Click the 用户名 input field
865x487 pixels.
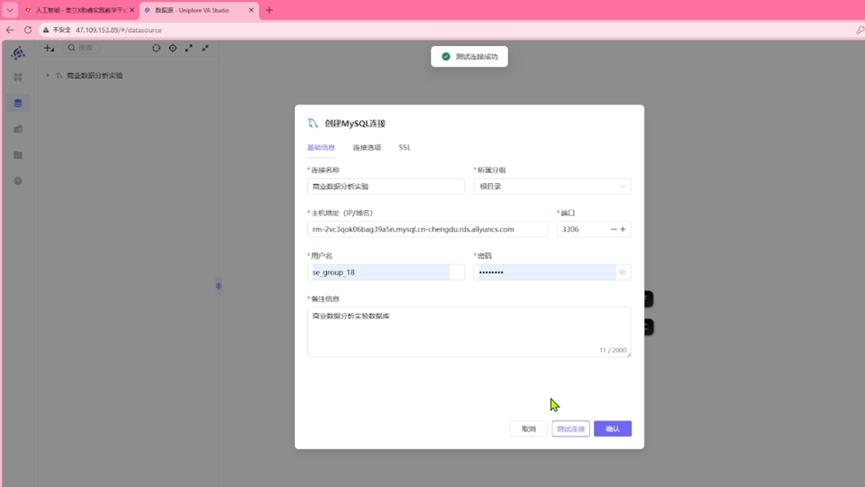click(x=386, y=272)
